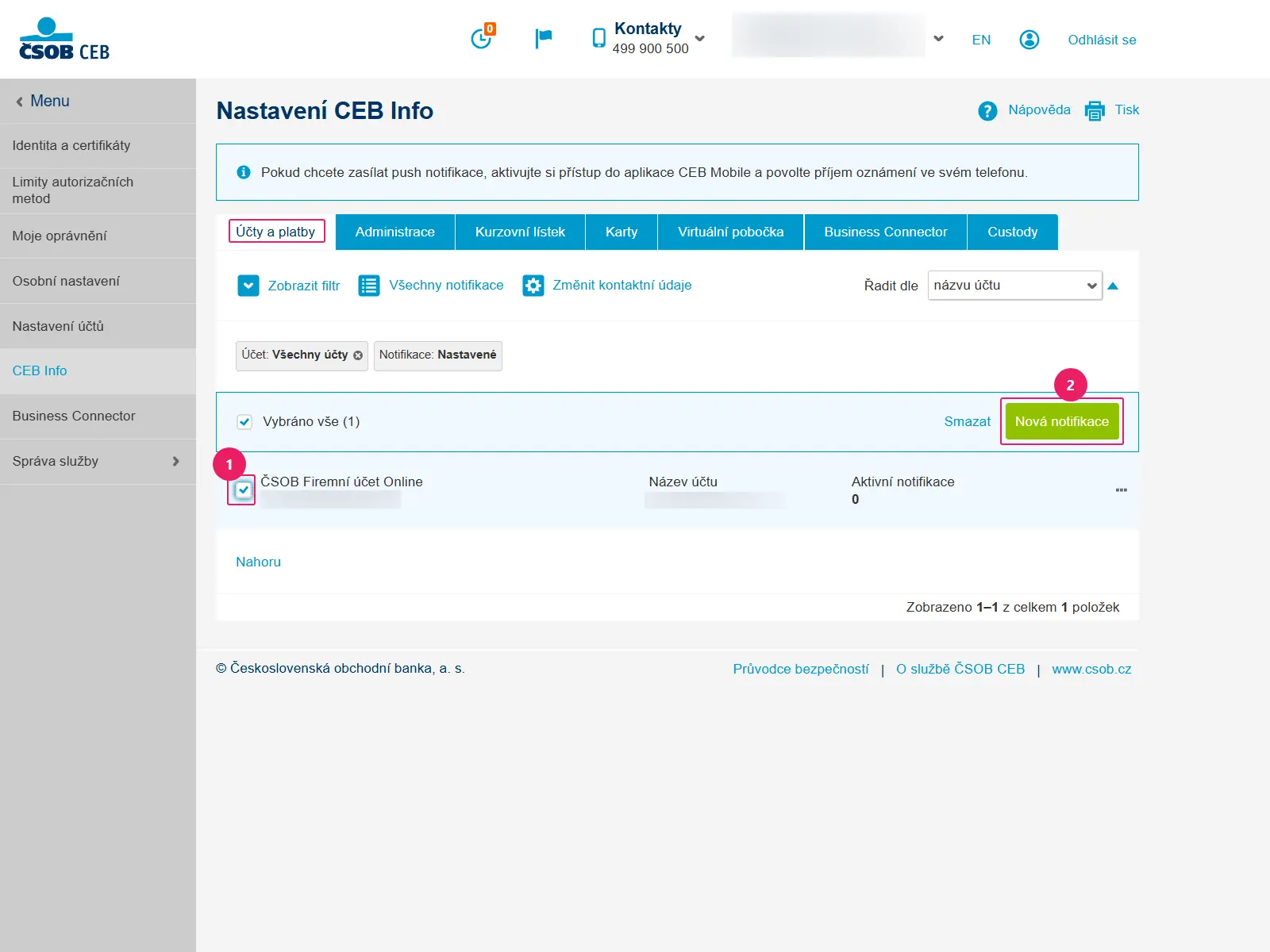Image resolution: width=1270 pixels, height=952 pixels.
Task: Open Moje oprávnění in sidebar
Action: pyautogui.click(x=98, y=236)
